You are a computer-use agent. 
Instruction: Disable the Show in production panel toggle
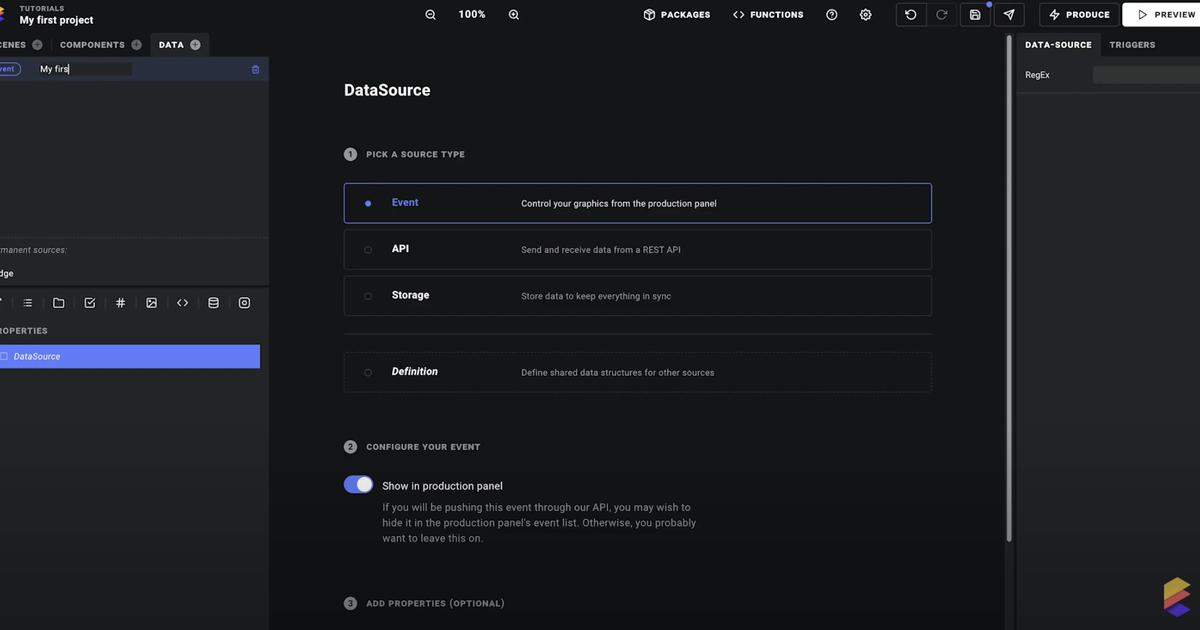click(357, 483)
